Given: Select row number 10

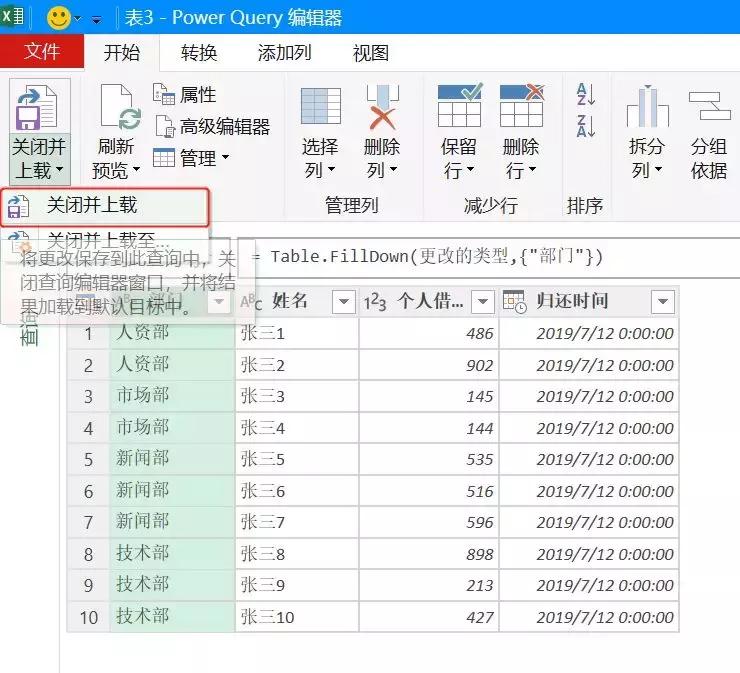Looking at the screenshot, I should 88,617.
